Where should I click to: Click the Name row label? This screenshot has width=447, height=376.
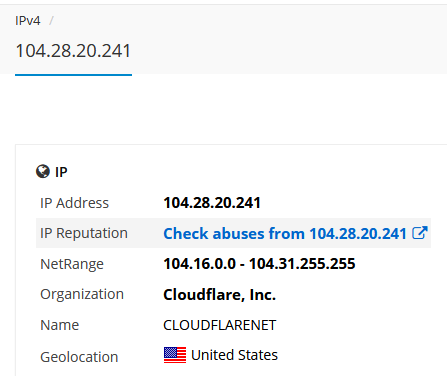point(60,325)
